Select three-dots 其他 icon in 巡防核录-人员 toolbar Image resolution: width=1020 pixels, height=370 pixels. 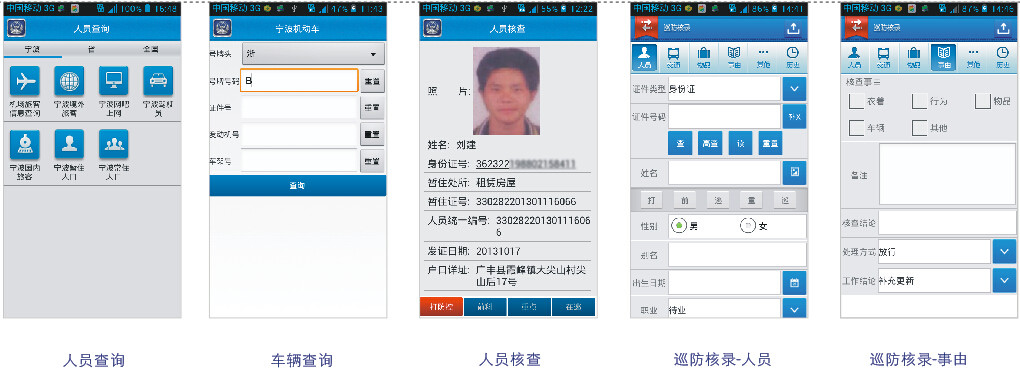pyautogui.click(x=763, y=58)
